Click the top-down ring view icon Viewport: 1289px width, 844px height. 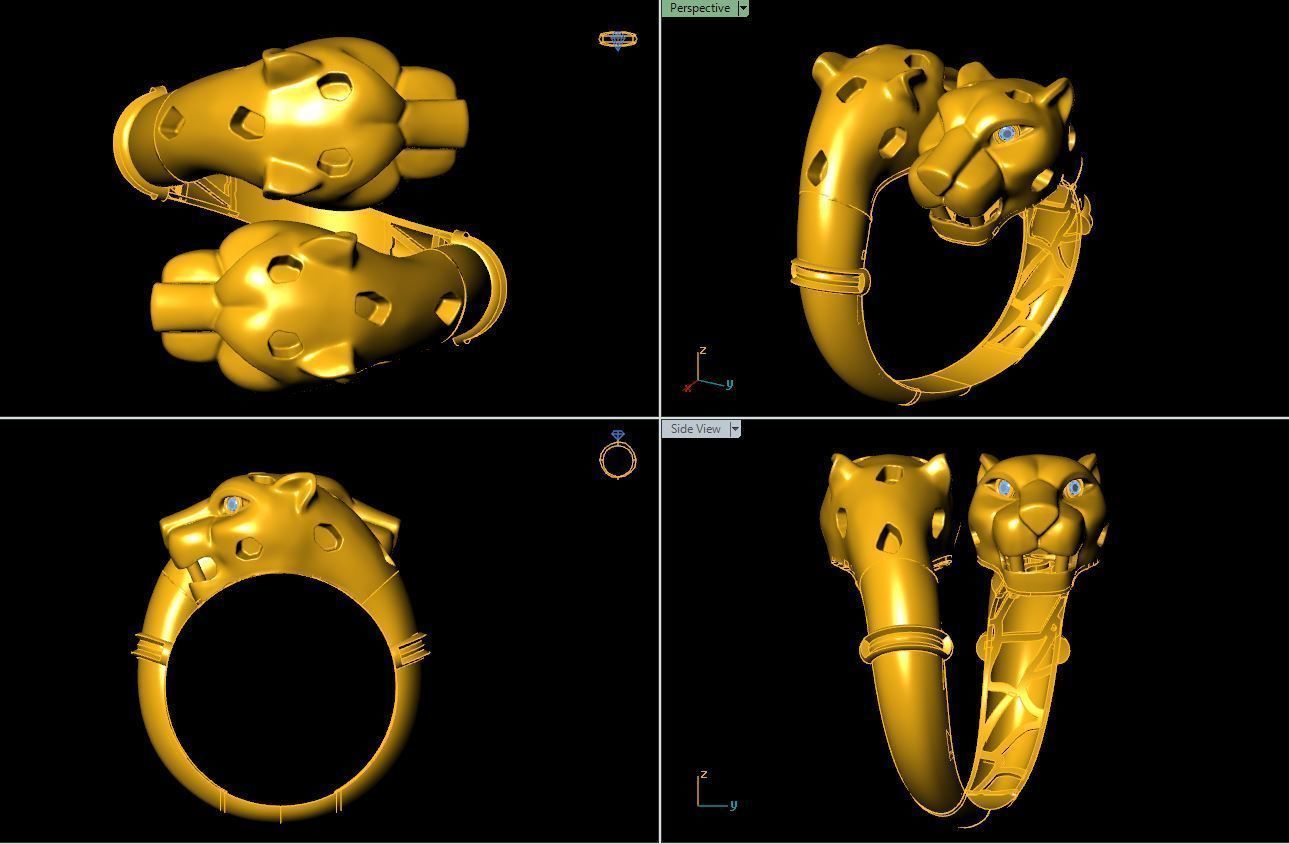617,40
